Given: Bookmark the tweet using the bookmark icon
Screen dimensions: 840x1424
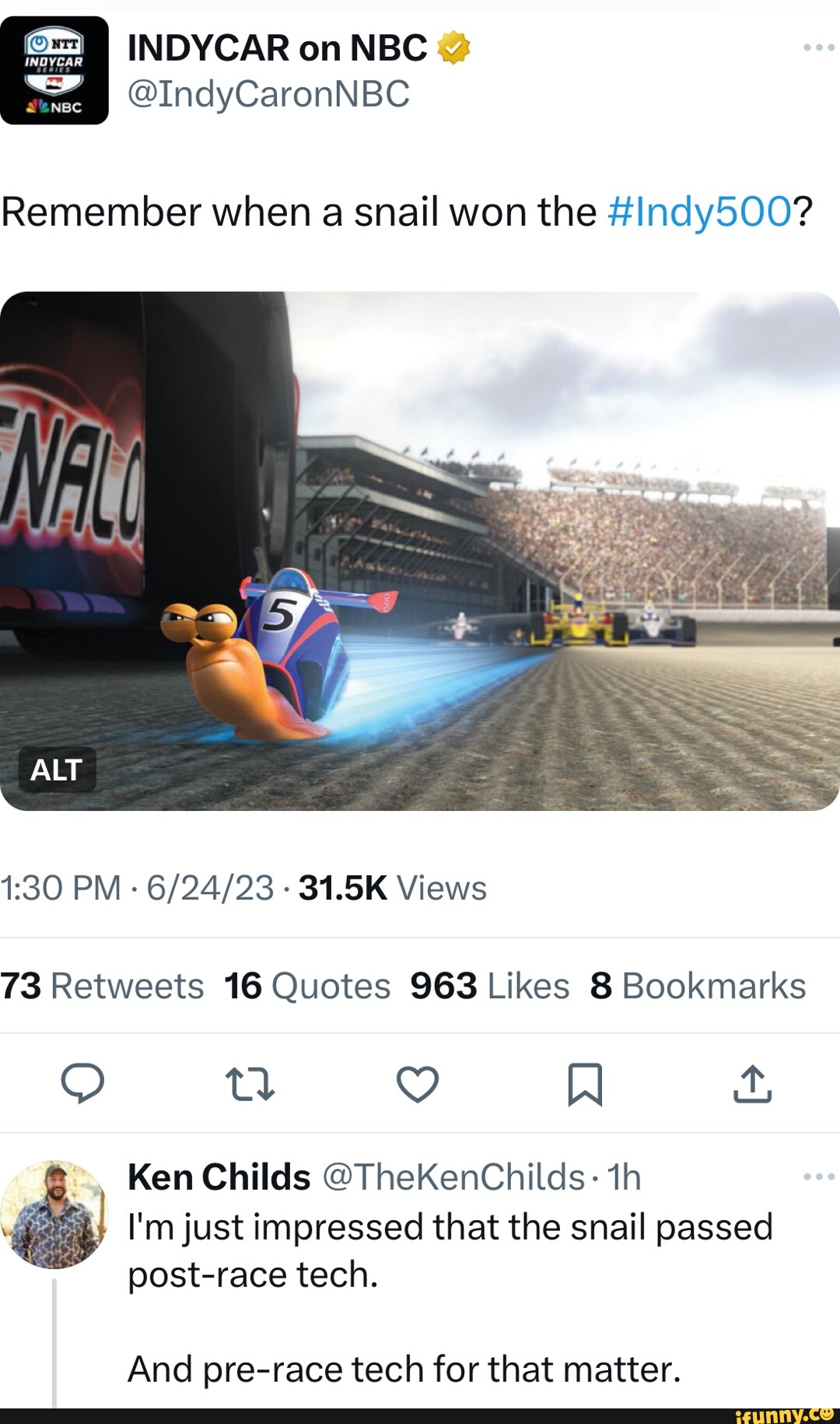Looking at the screenshot, I should (x=587, y=1083).
